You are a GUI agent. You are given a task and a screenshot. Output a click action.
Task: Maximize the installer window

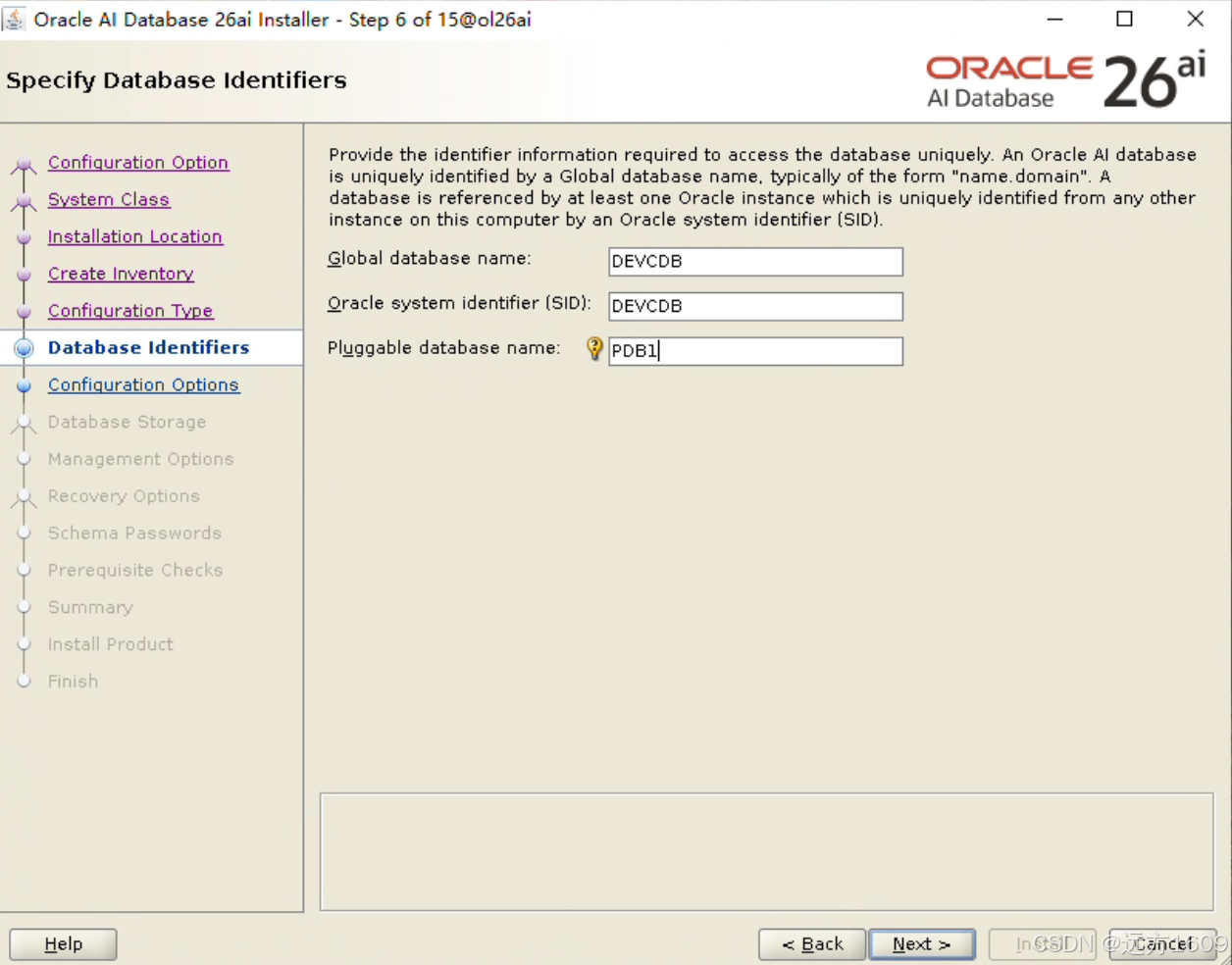pos(1125,19)
